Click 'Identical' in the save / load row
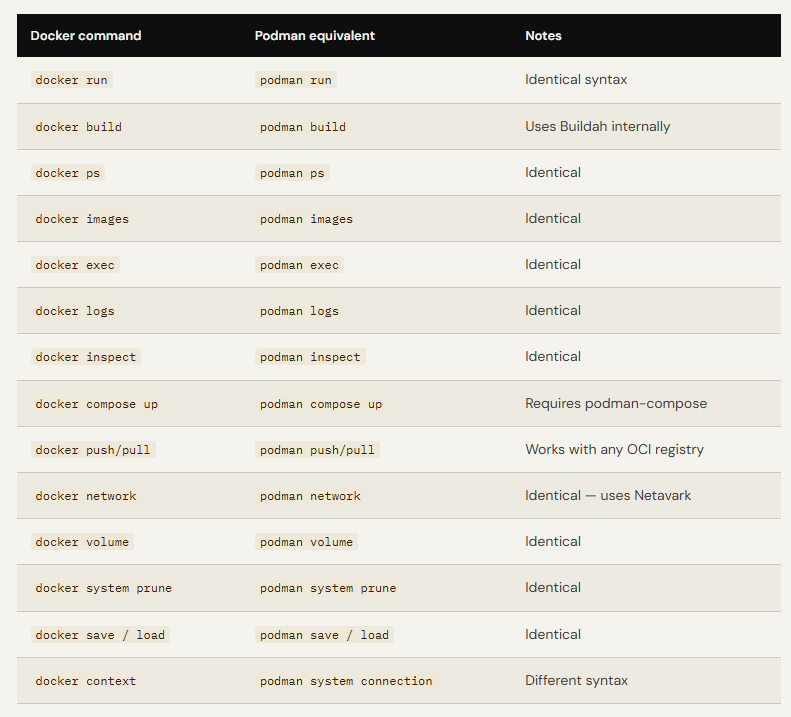 [x=553, y=634]
